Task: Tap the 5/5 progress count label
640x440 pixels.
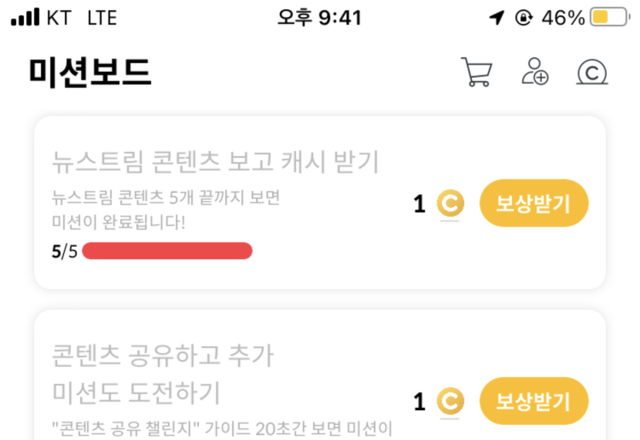Action: [64, 250]
